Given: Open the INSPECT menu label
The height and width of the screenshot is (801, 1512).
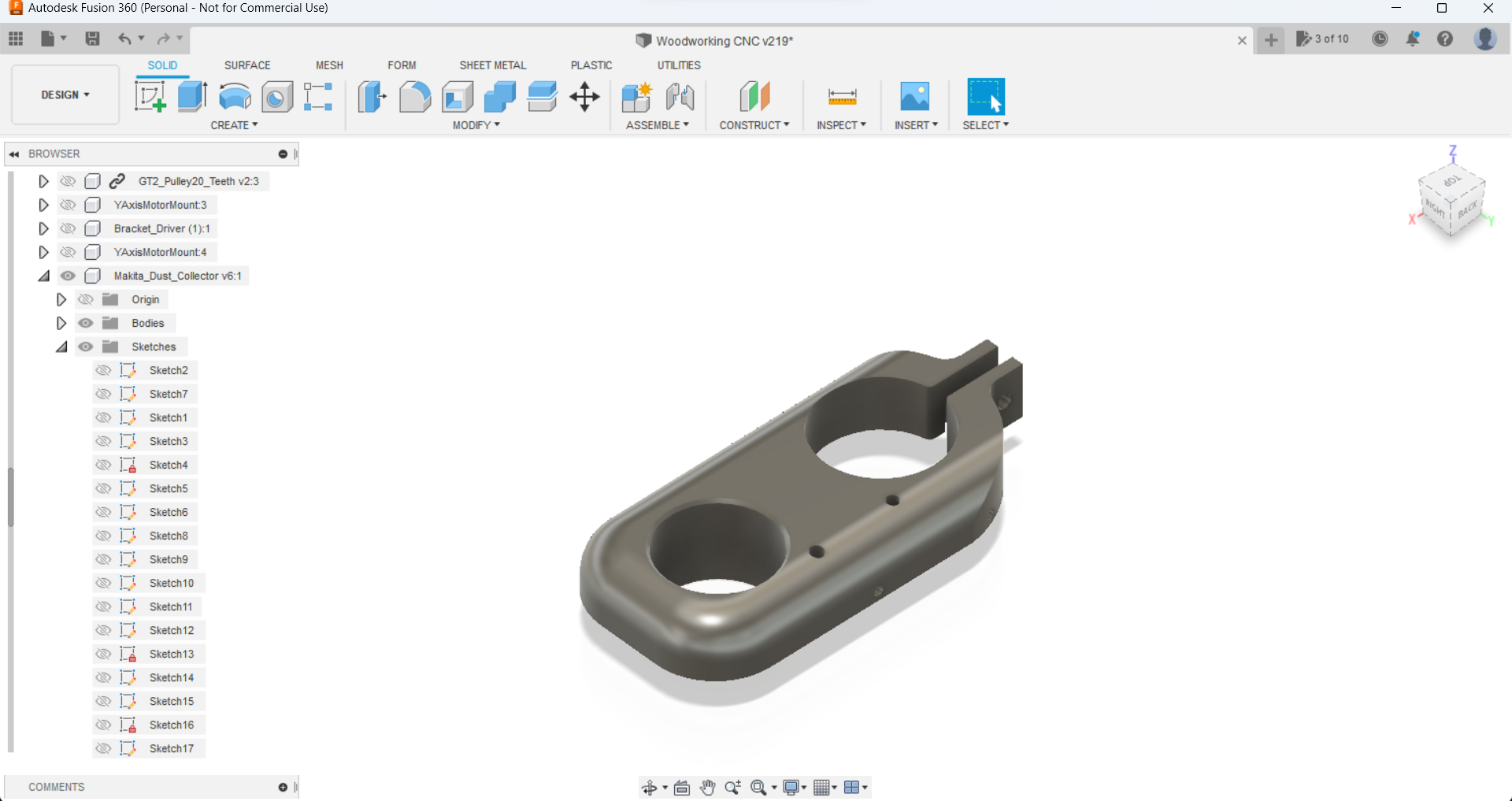Looking at the screenshot, I should click(842, 125).
